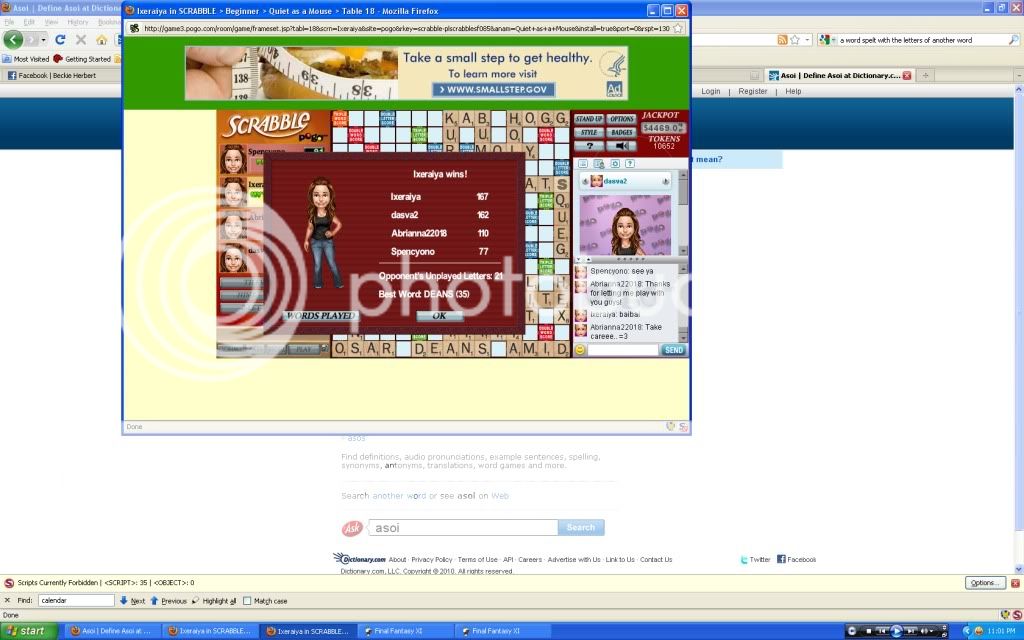Screen dimensions: 1024x640
Task: Click the chat settings gear icon
Action: pyautogui.click(x=615, y=163)
